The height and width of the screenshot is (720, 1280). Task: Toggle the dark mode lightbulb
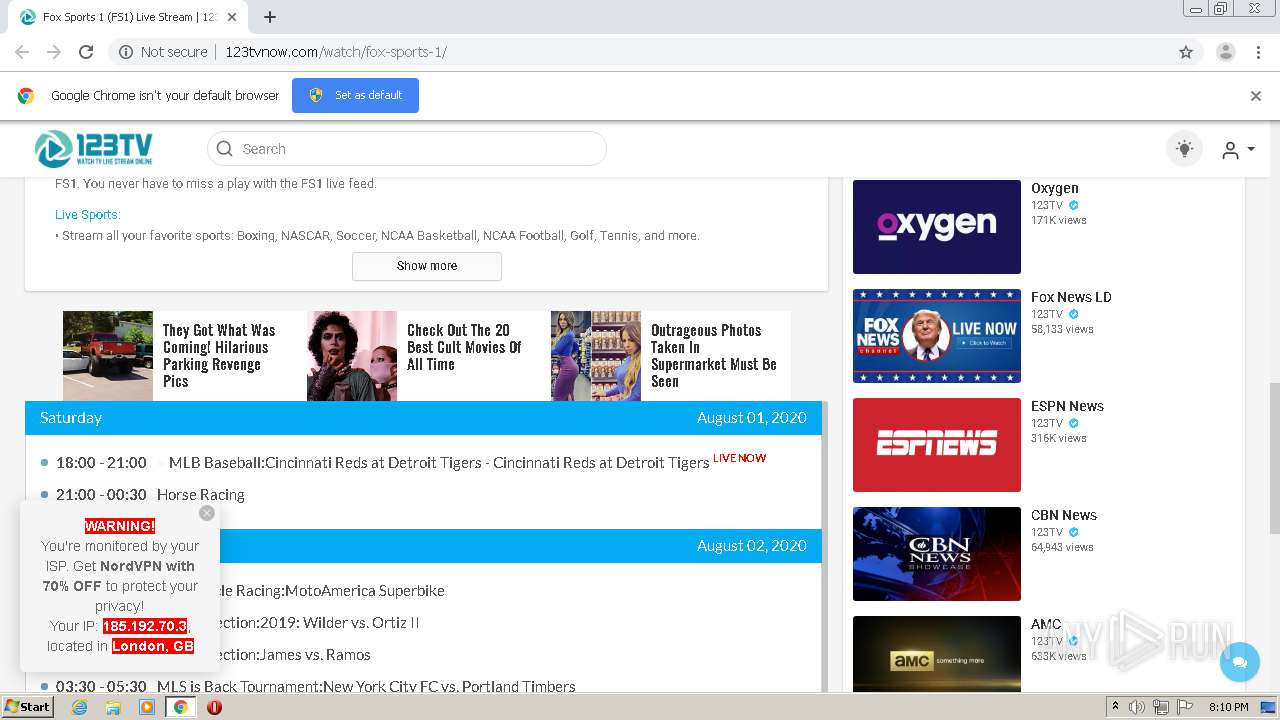click(1184, 149)
